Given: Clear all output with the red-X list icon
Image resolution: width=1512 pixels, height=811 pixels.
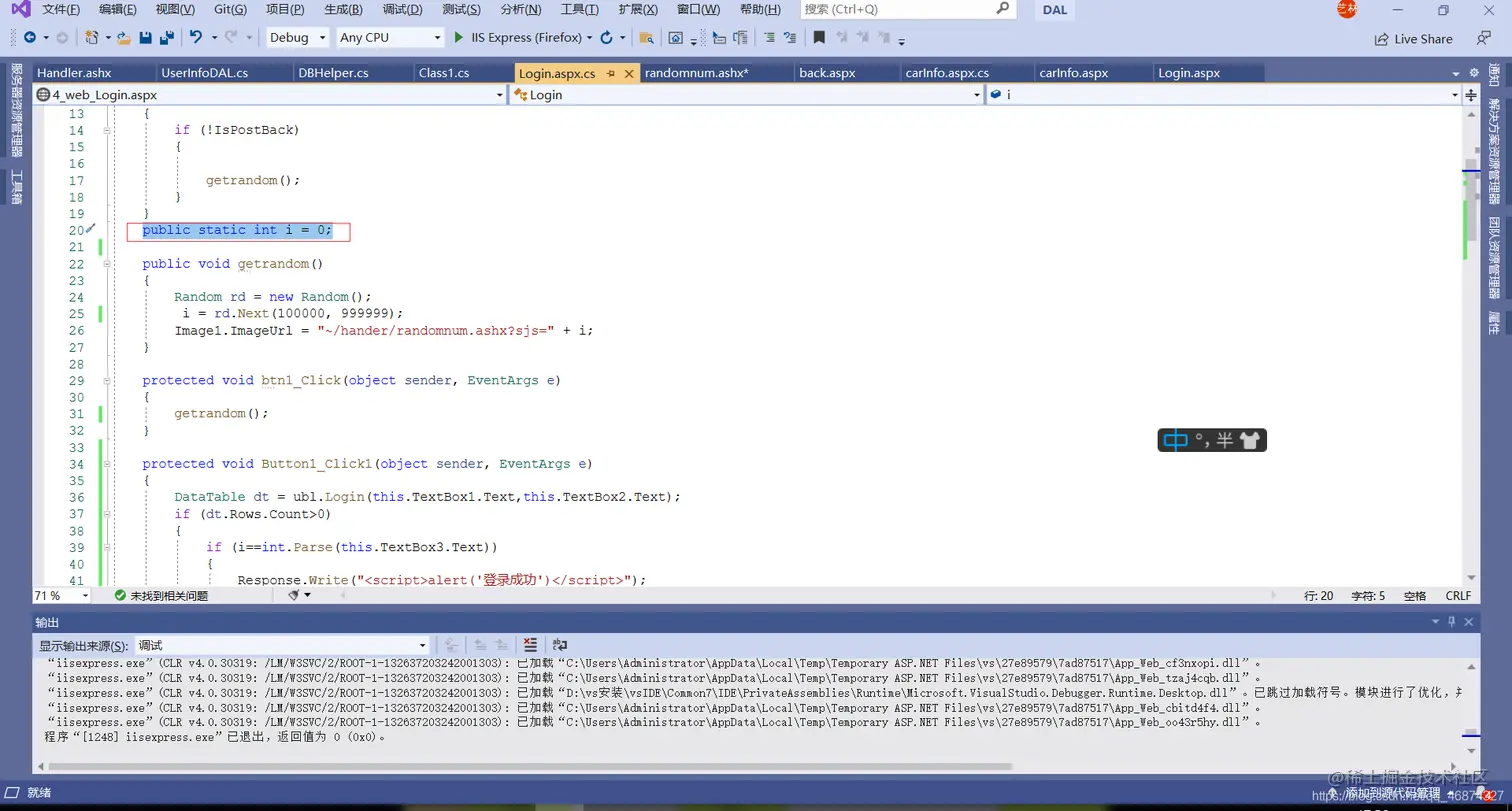Looking at the screenshot, I should coord(531,645).
